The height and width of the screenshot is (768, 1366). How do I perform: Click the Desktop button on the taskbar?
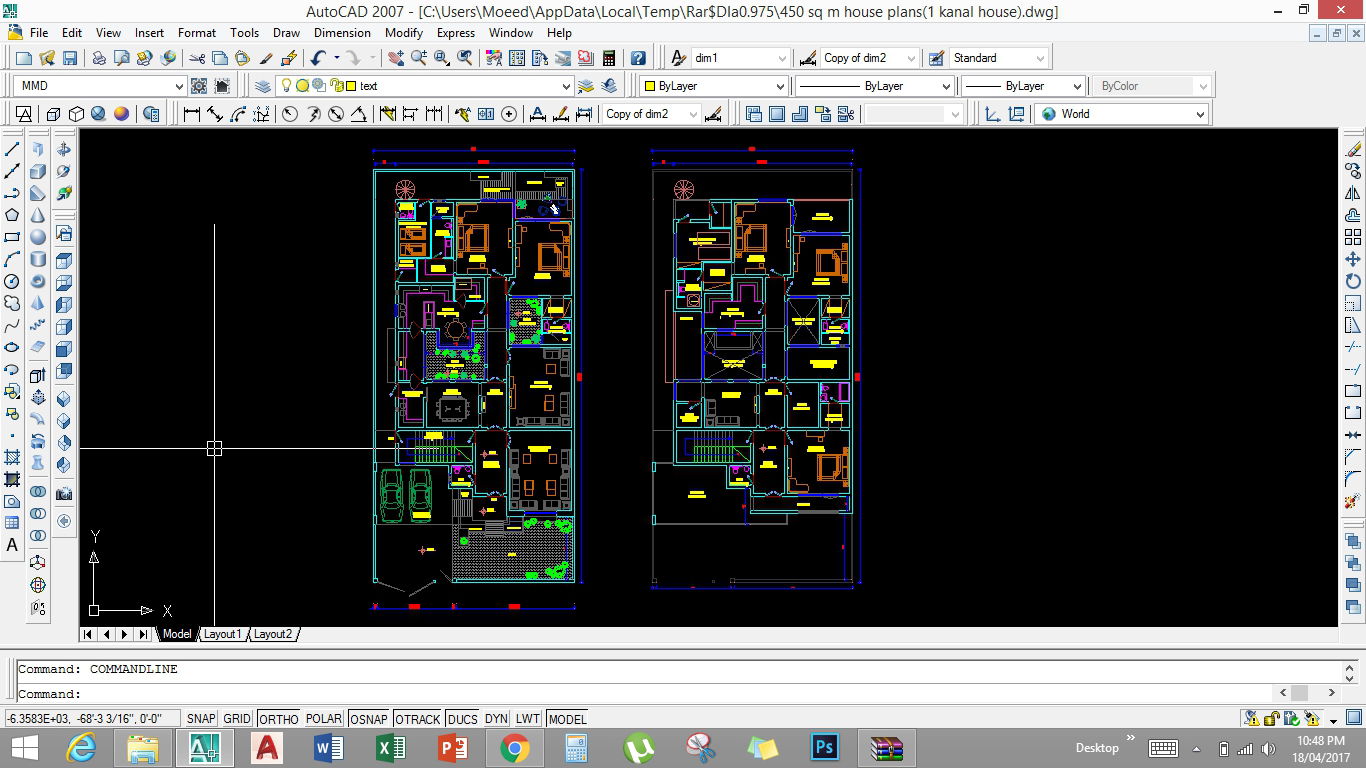[1096, 747]
